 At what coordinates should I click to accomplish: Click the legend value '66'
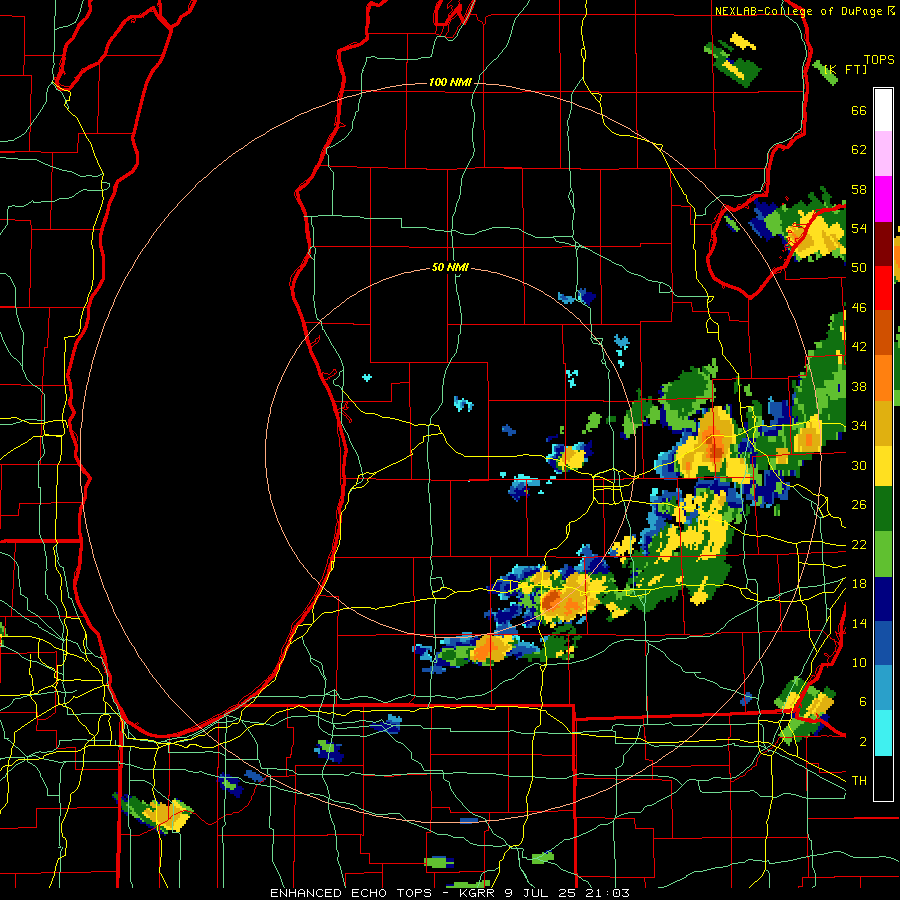tap(859, 110)
